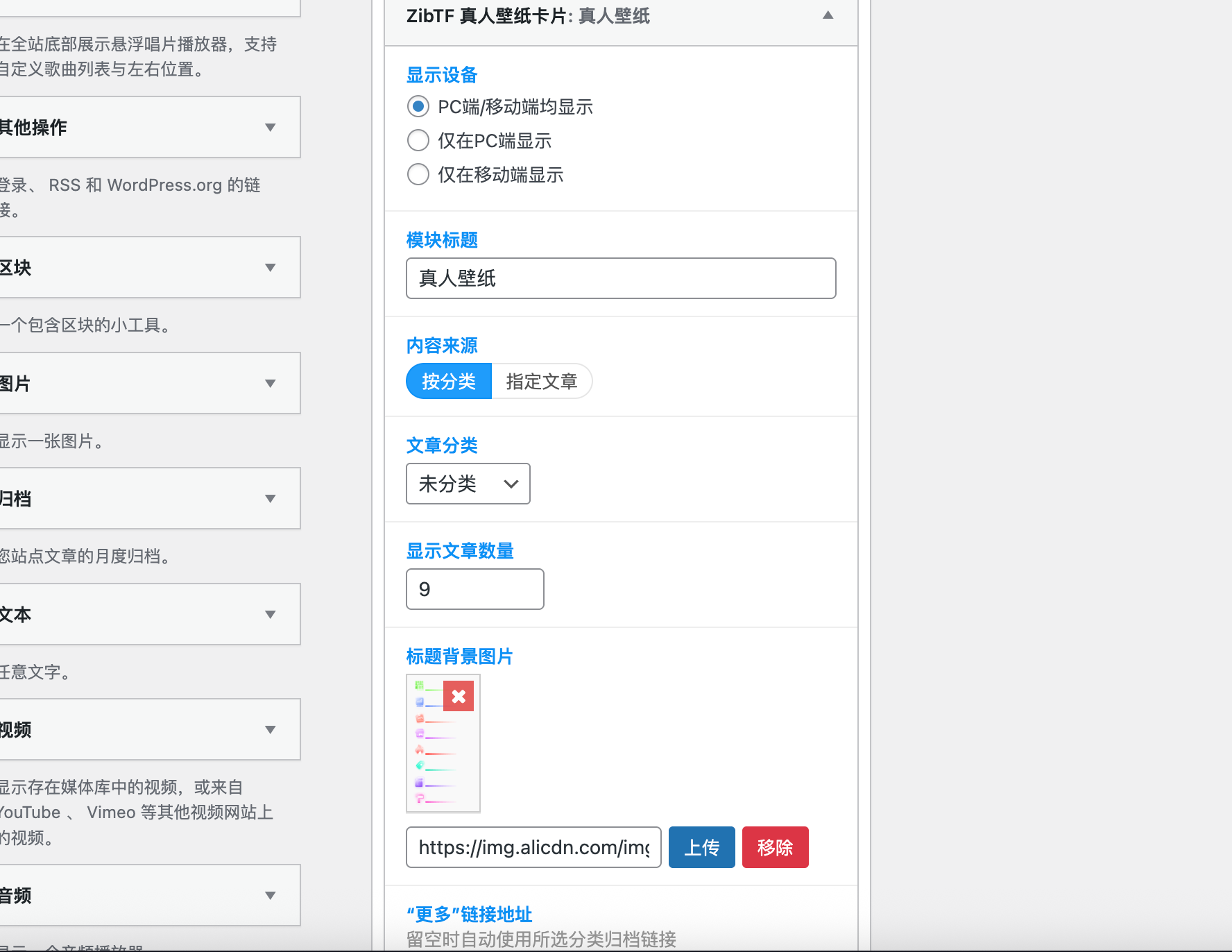Click the 上传 upload button

[701, 847]
